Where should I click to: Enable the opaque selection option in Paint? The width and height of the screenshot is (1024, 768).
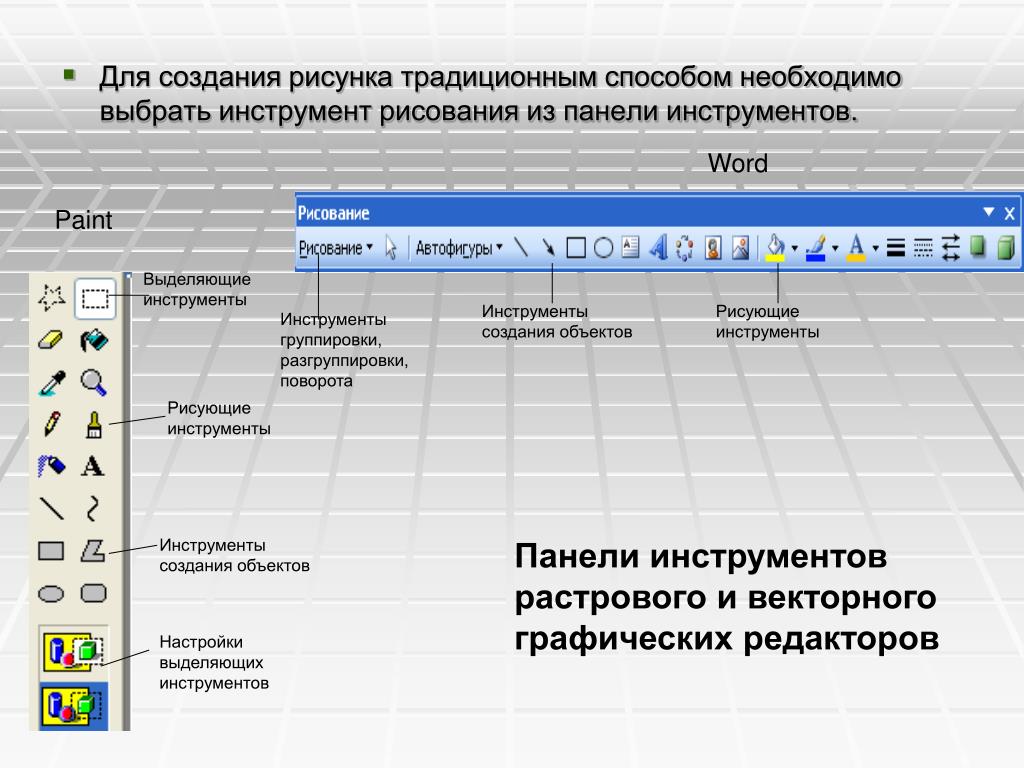73,650
